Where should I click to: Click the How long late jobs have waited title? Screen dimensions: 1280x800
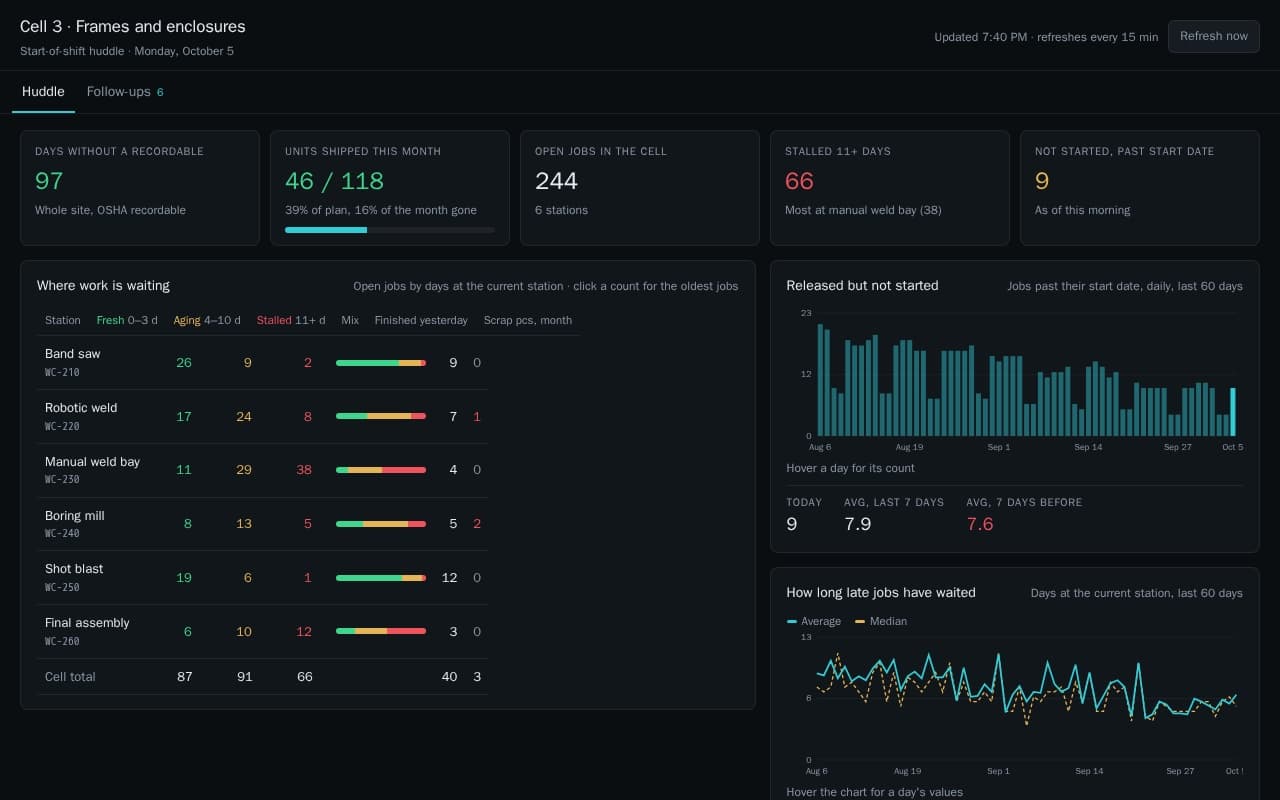coord(881,593)
